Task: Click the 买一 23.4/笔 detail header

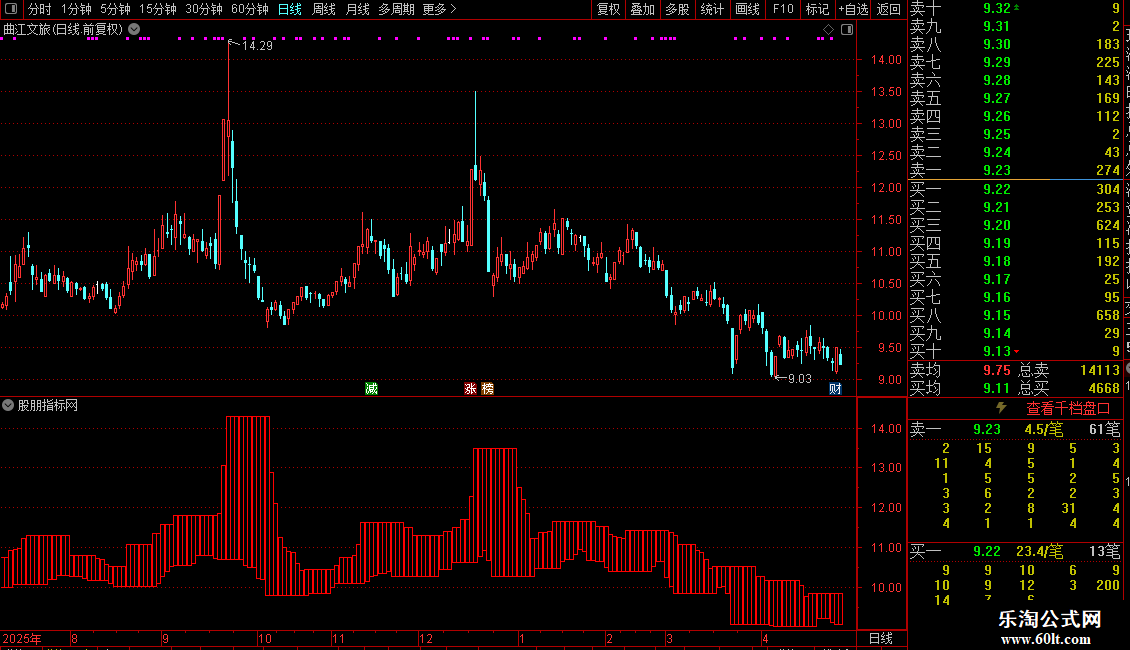Action: coord(1015,551)
